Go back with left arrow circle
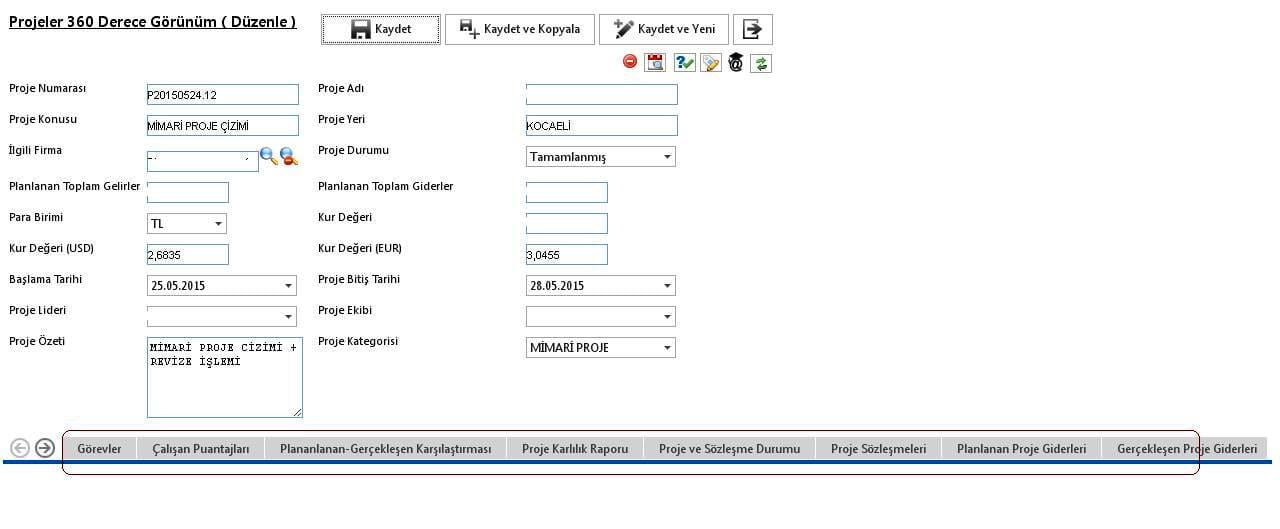This screenshot has height=529, width=1280. pyautogui.click(x=19, y=448)
